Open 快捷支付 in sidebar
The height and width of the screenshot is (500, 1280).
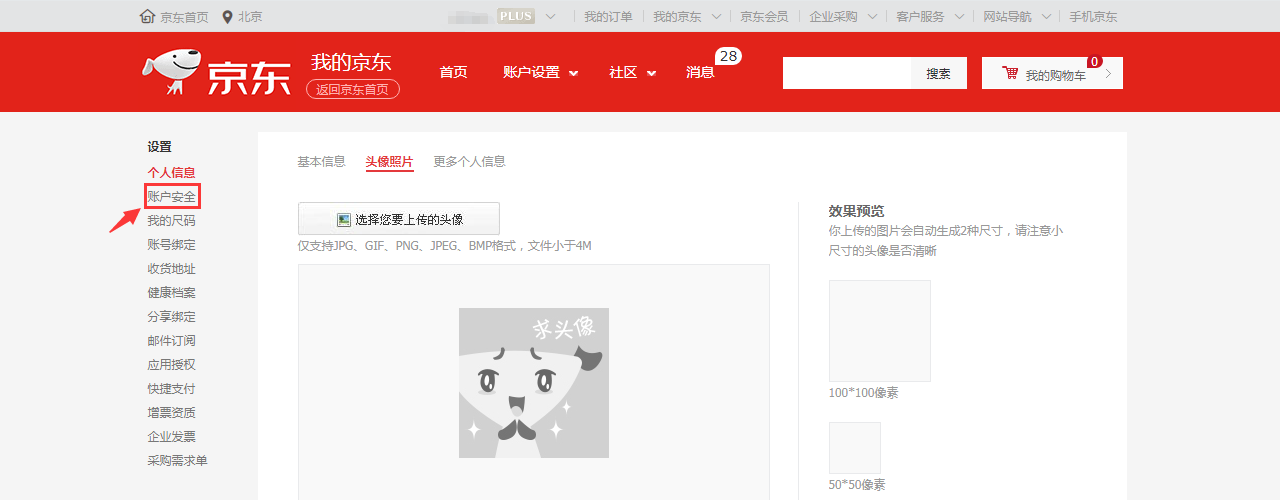click(x=171, y=388)
